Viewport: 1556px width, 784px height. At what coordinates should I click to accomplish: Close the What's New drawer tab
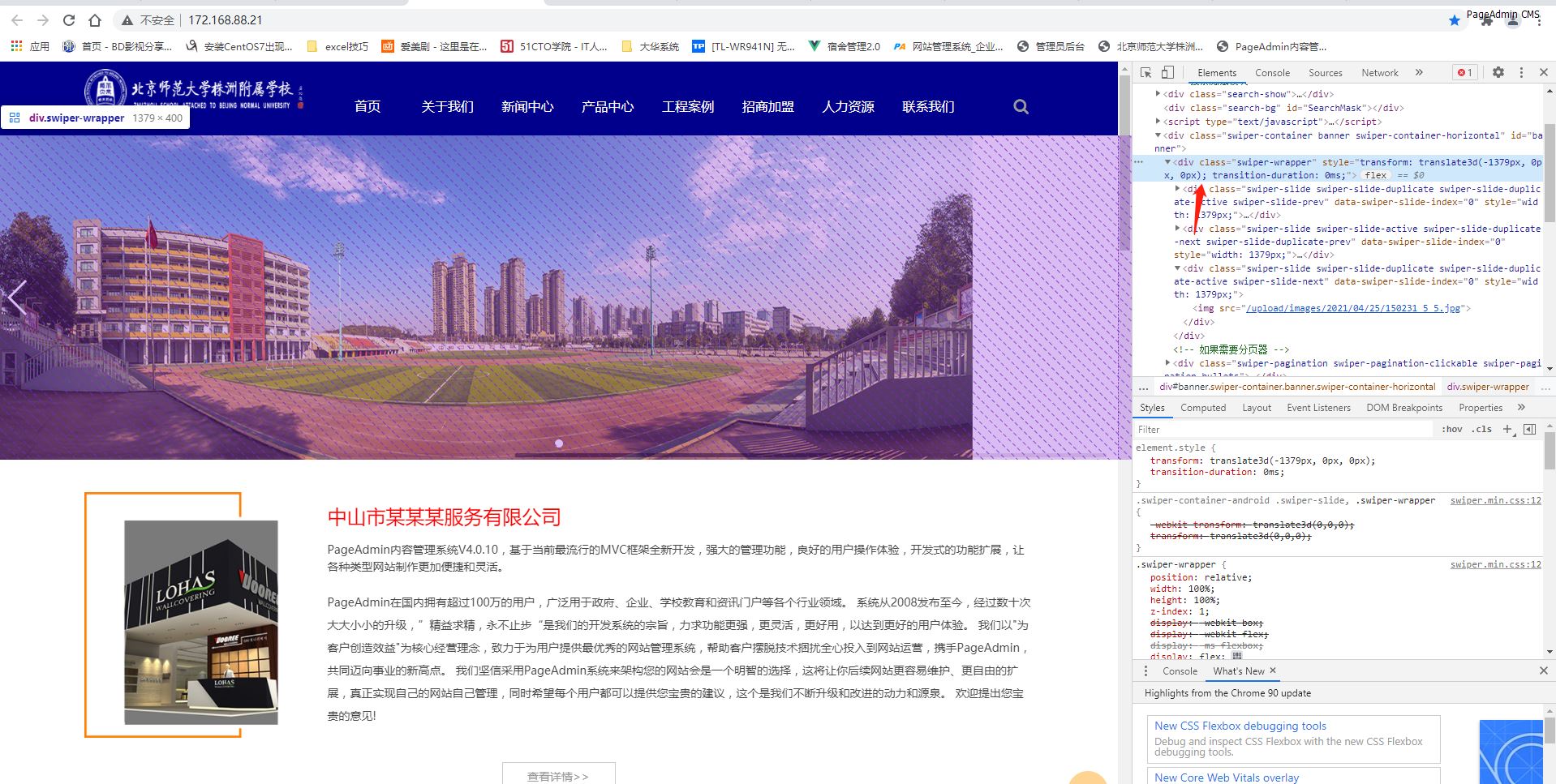pyautogui.click(x=1273, y=670)
